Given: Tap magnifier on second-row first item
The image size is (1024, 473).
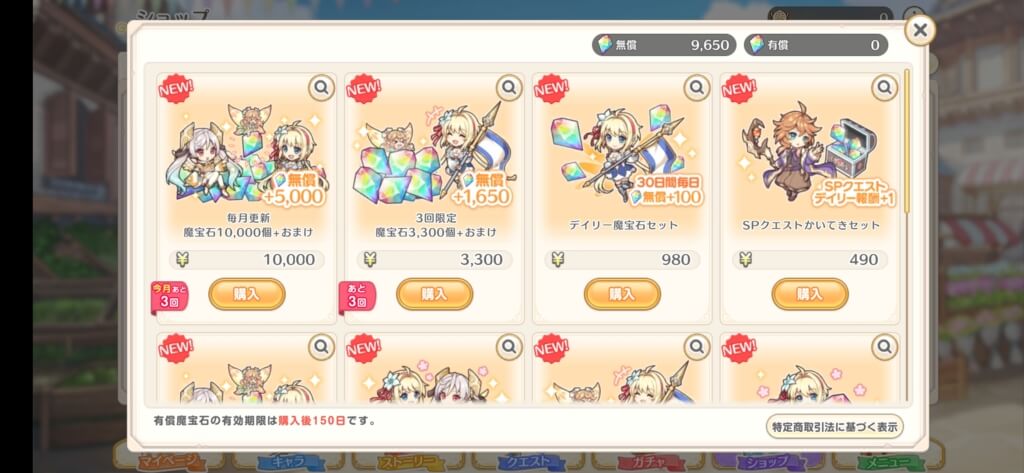Looking at the screenshot, I should (x=321, y=347).
